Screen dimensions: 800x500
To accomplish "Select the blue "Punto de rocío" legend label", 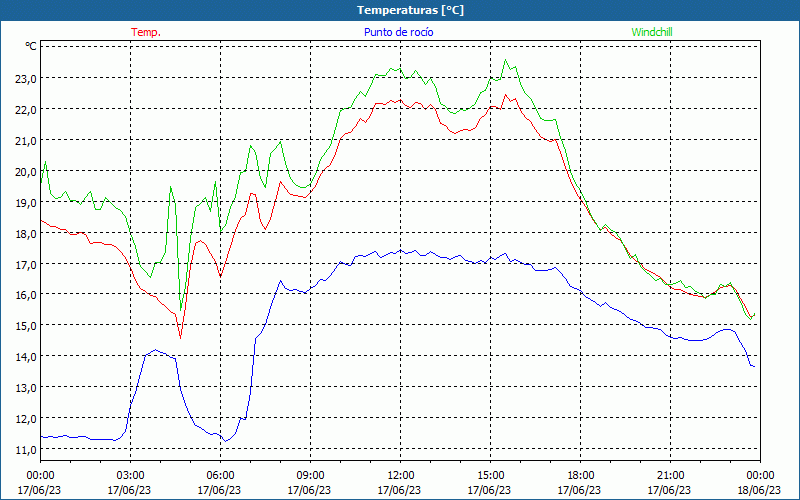I will [x=398, y=32].
